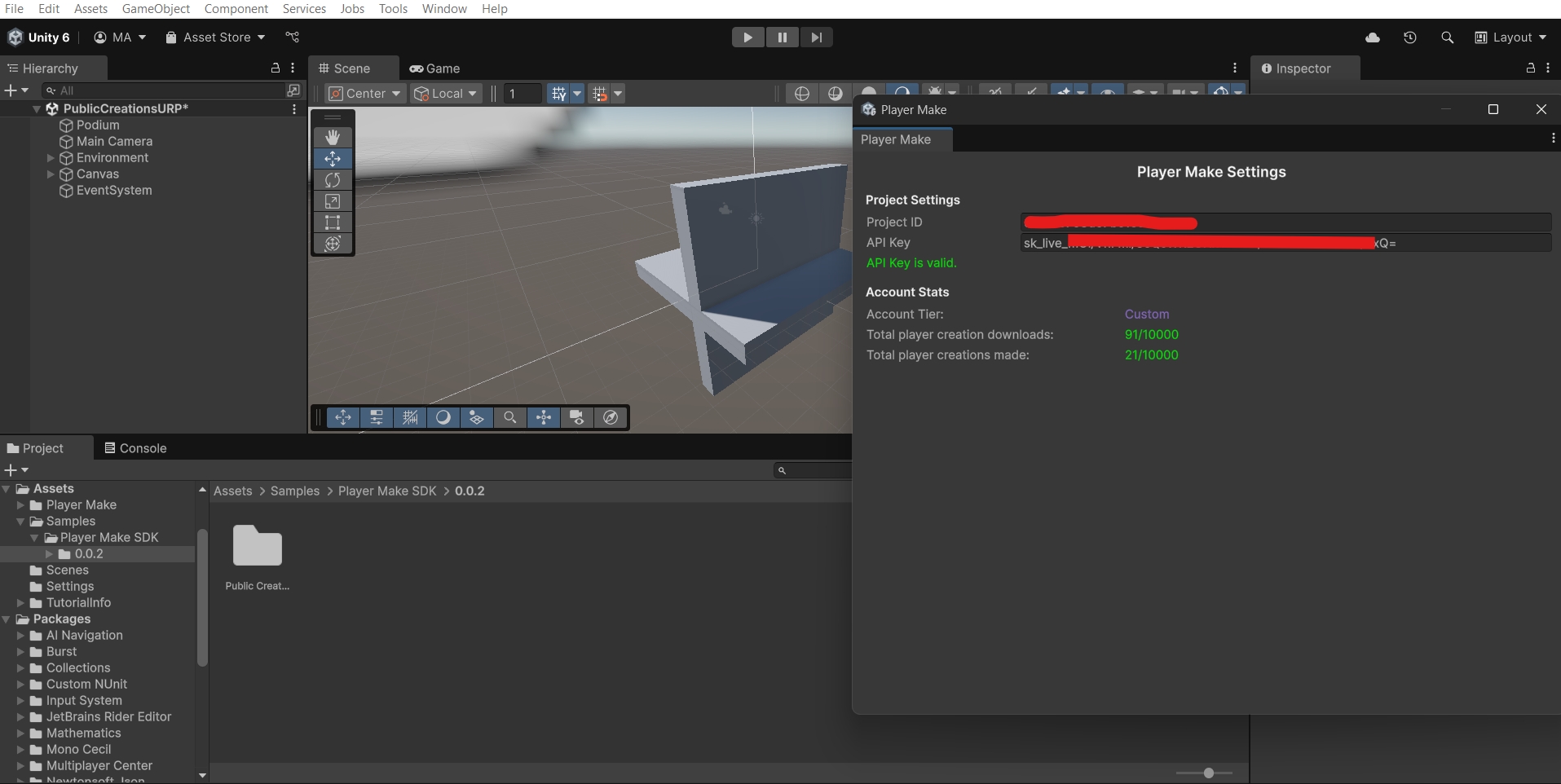The image size is (1561, 784).
Task: Expand the Environment object in Hierarchy
Action: pyautogui.click(x=51, y=158)
